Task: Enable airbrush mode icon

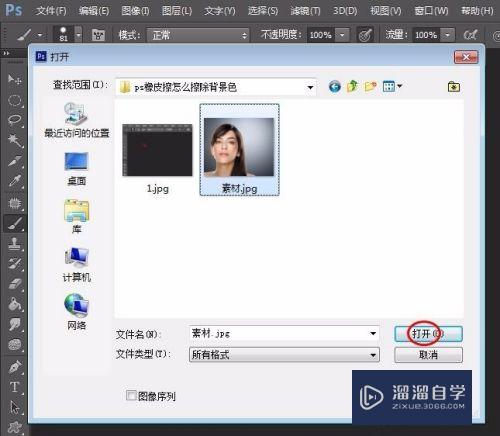Action: 470,34
